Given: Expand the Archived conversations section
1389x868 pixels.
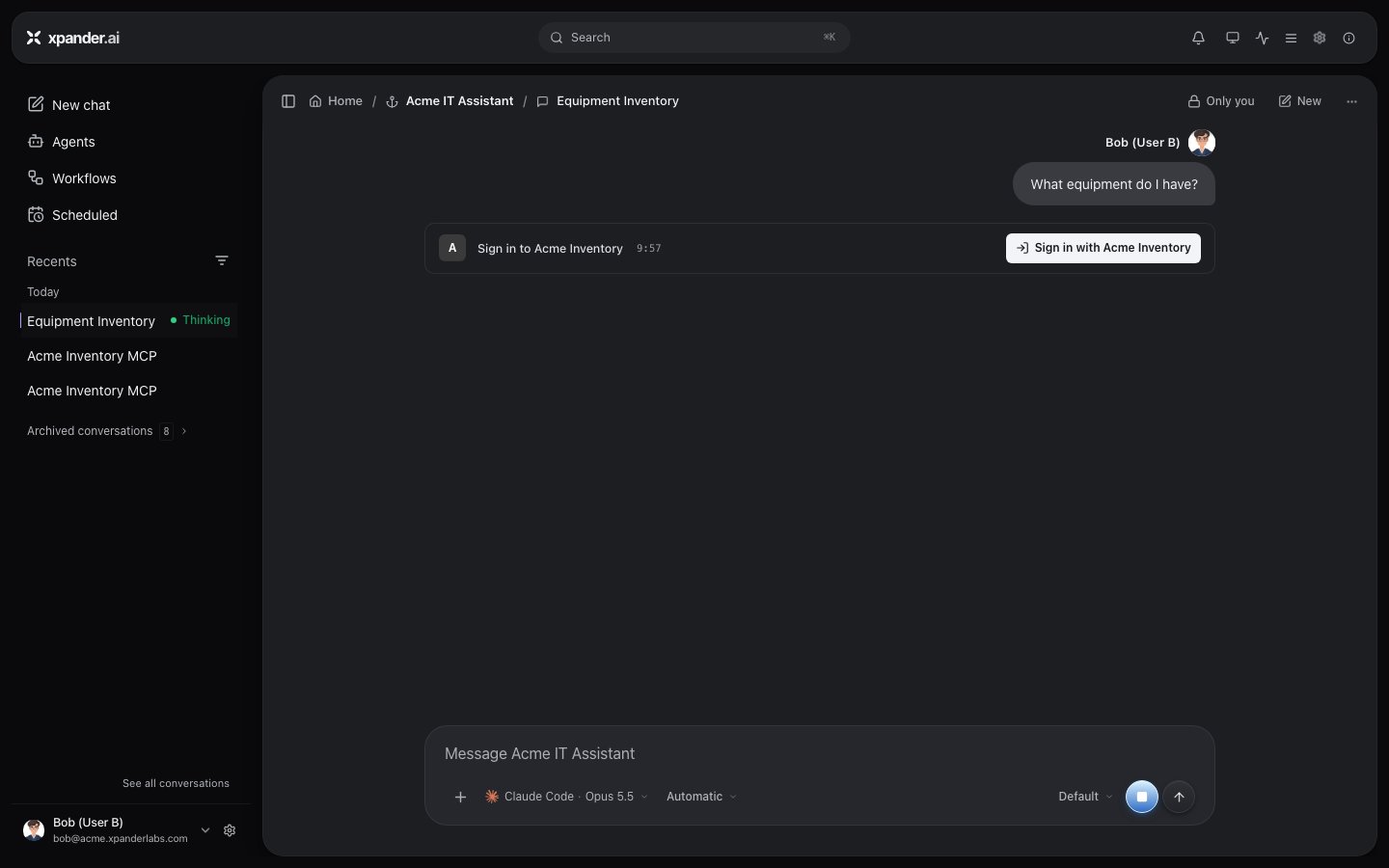Looking at the screenshot, I should point(107,431).
